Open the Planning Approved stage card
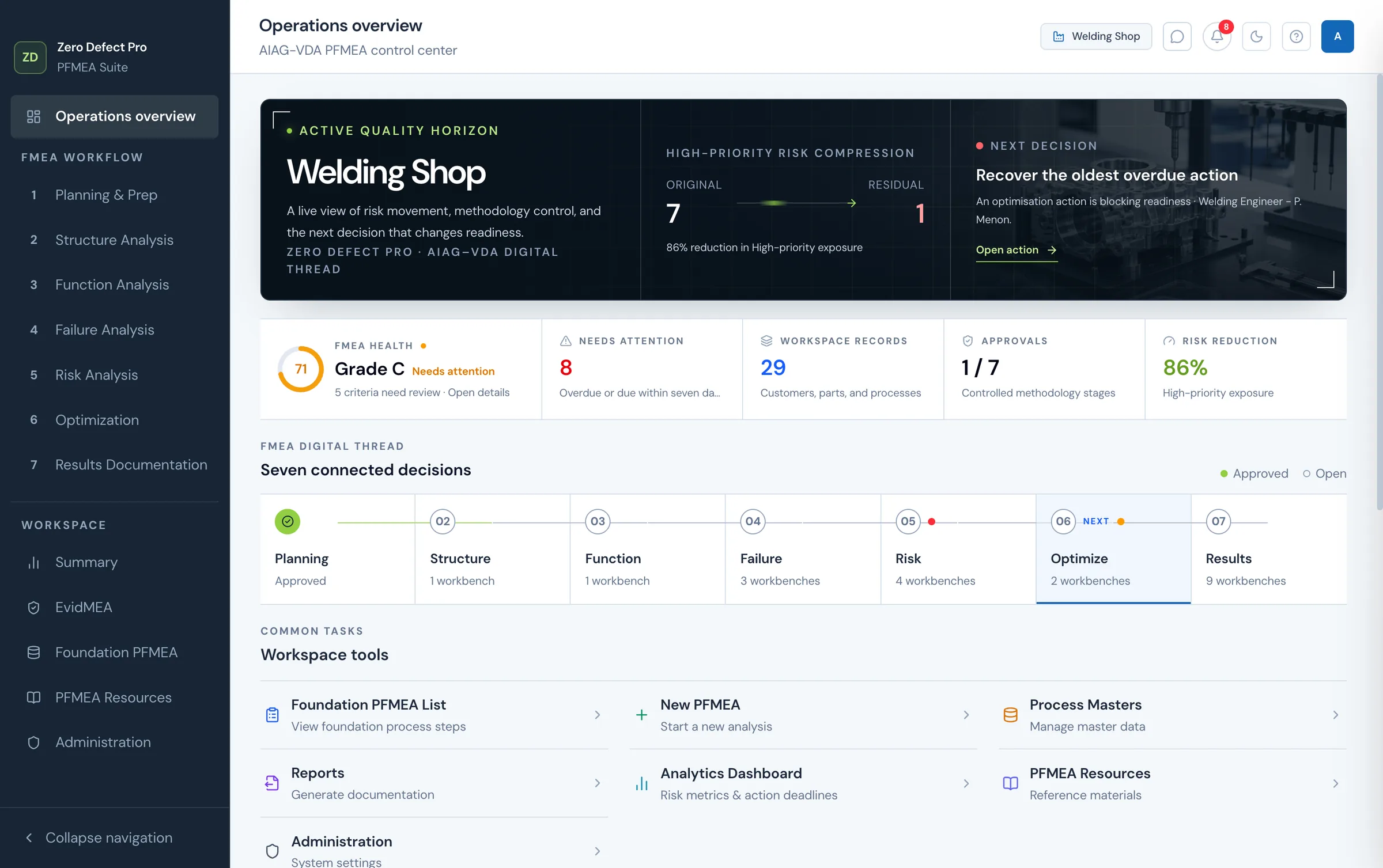 click(x=337, y=549)
